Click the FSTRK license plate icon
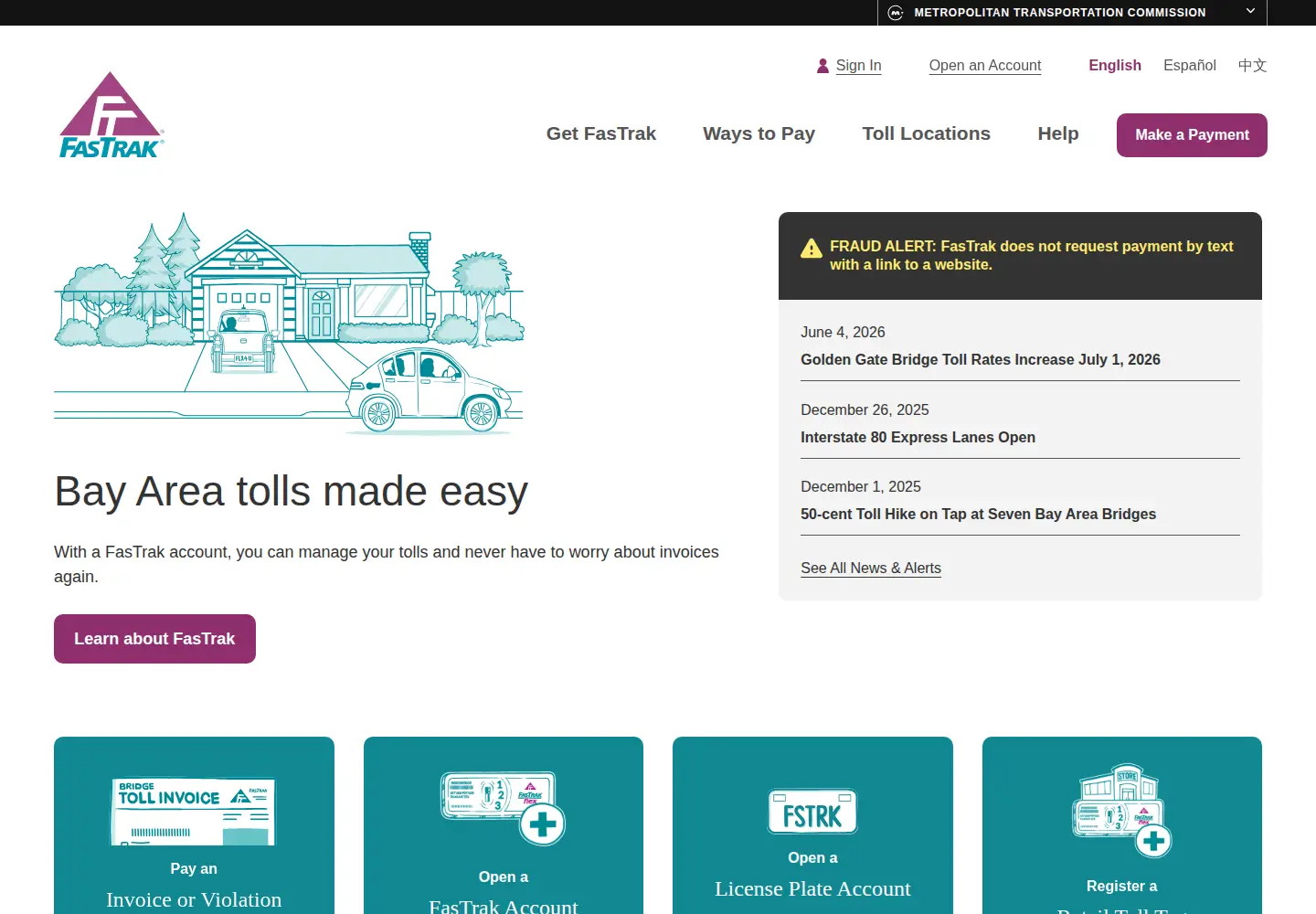Image resolution: width=1316 pixels, height=914 pixels. 812,811
